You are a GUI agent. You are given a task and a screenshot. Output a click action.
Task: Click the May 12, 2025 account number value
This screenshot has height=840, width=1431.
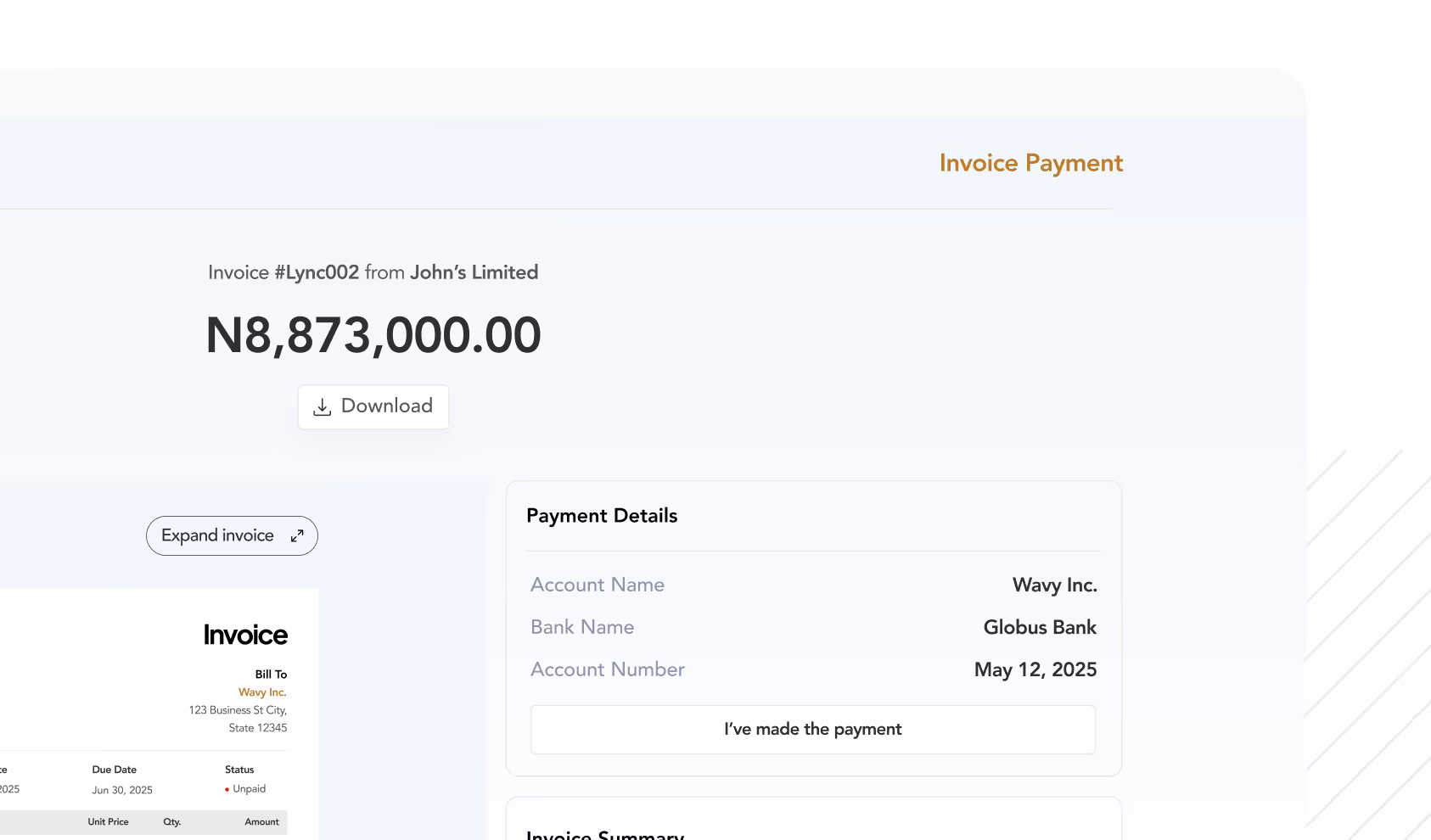tap(1035, 669)
